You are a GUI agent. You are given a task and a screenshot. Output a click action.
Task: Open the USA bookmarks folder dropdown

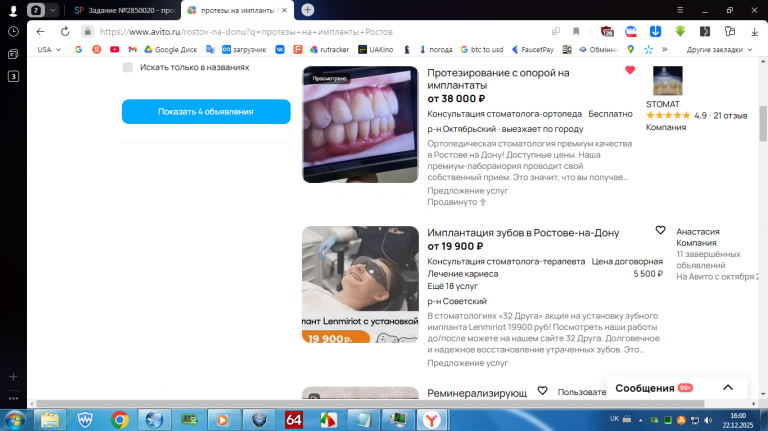point(49,49)
